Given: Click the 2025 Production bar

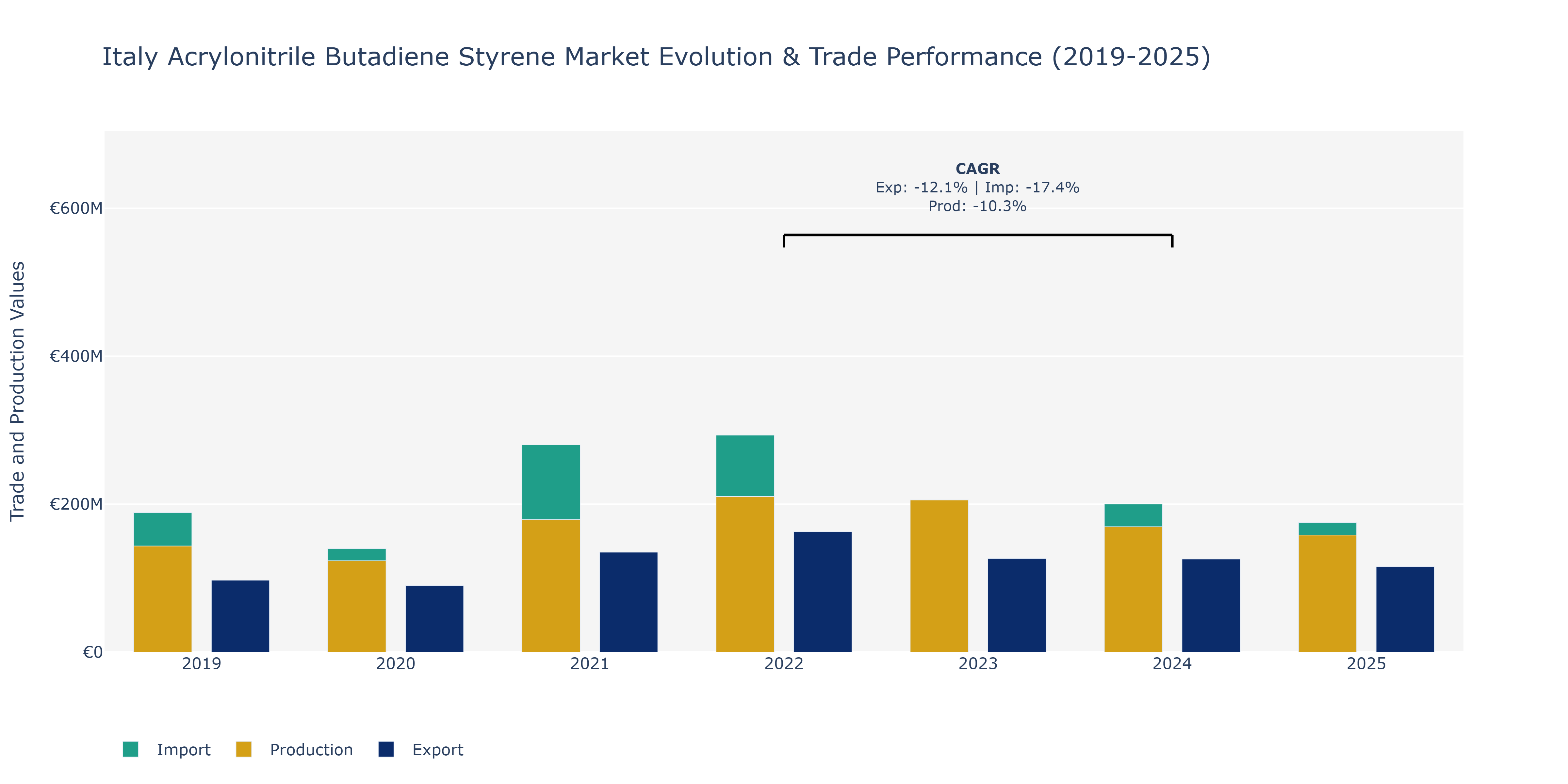Looking at the screenshot, I should 1328,594.
